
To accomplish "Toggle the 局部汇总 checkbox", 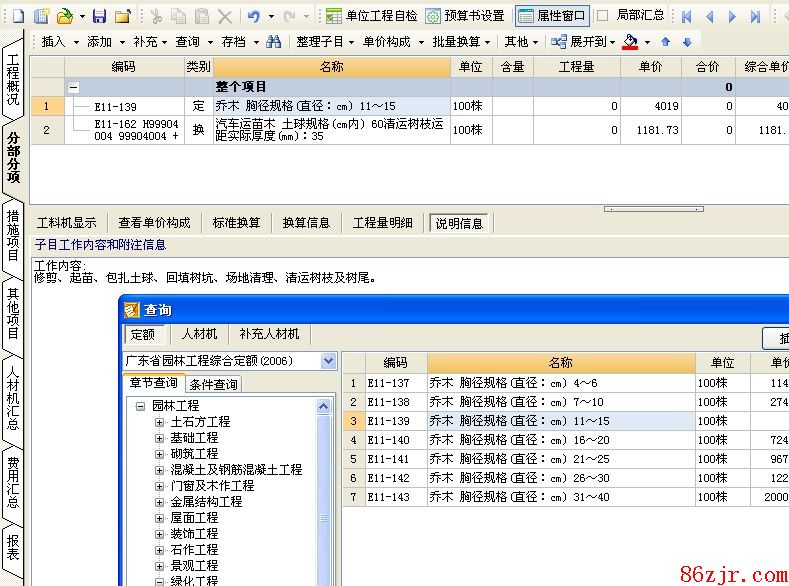I will pos(602,16).
